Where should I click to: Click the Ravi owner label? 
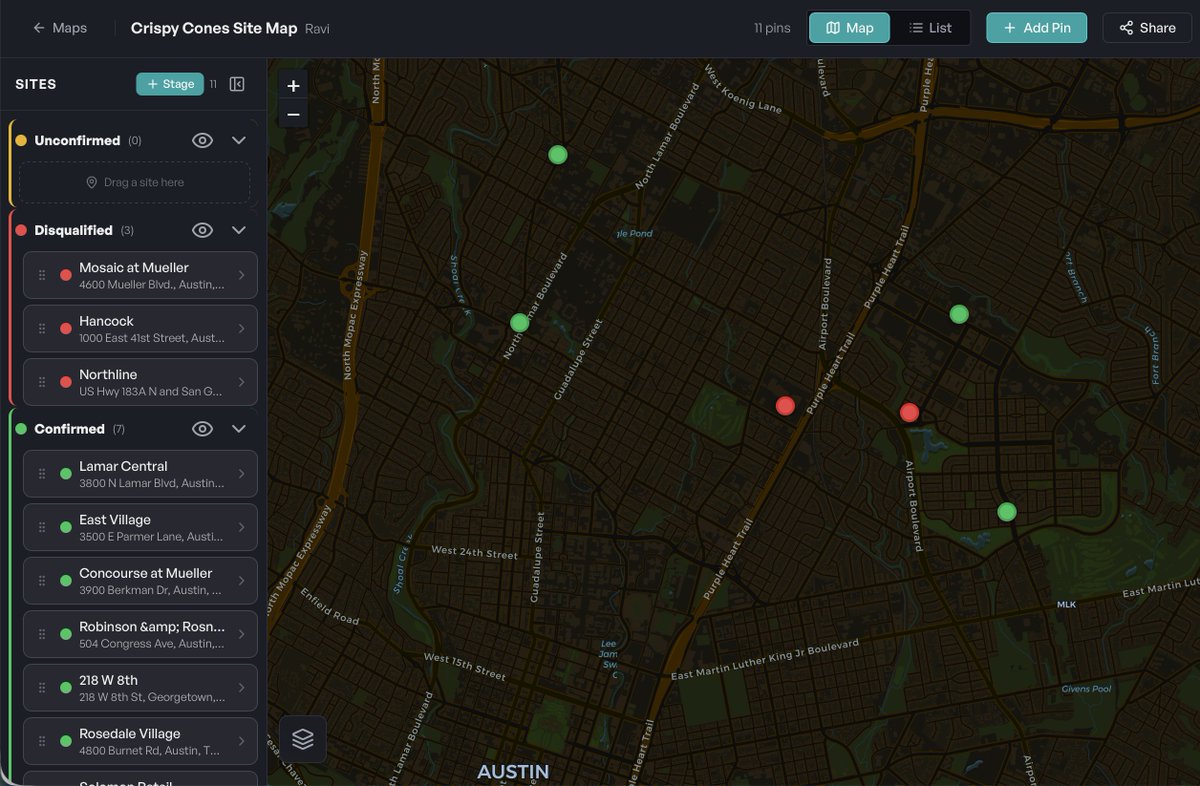pyautogui.click(x=317, y=29)
